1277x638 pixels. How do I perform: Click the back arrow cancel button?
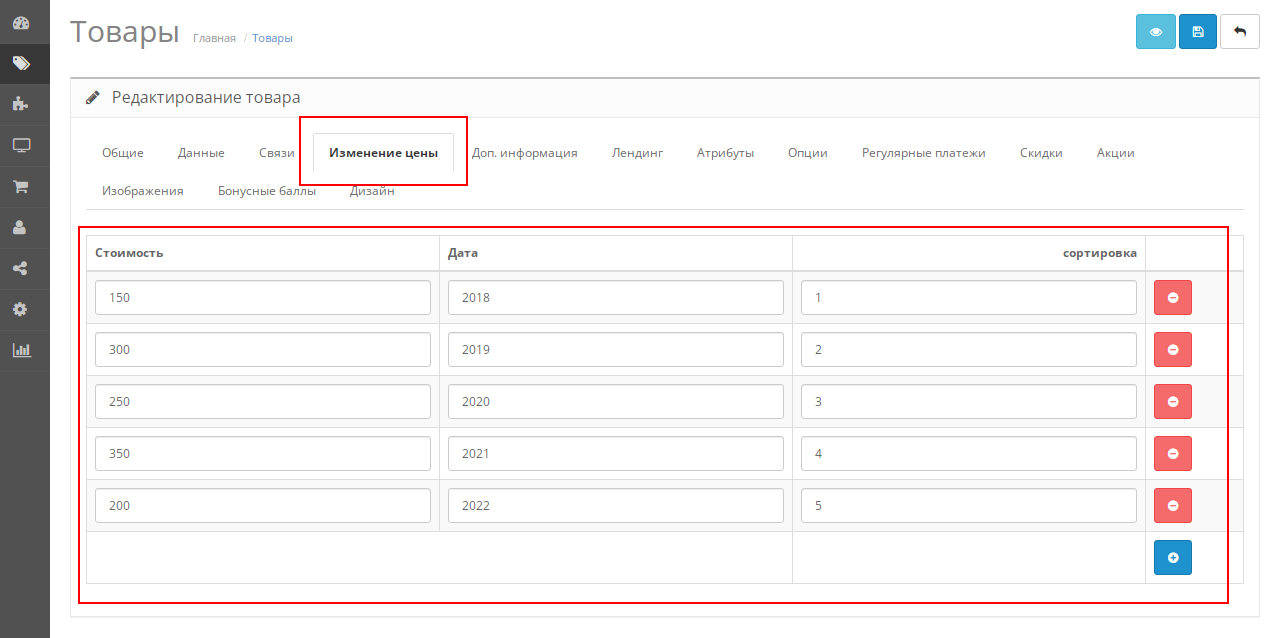coord(1240,32)
